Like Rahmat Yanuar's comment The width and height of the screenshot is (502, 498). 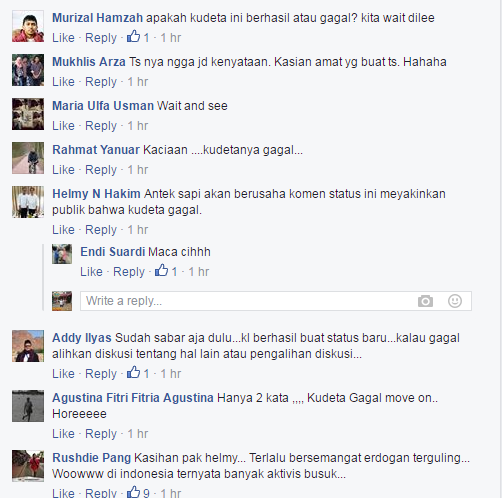click(63, 170)
